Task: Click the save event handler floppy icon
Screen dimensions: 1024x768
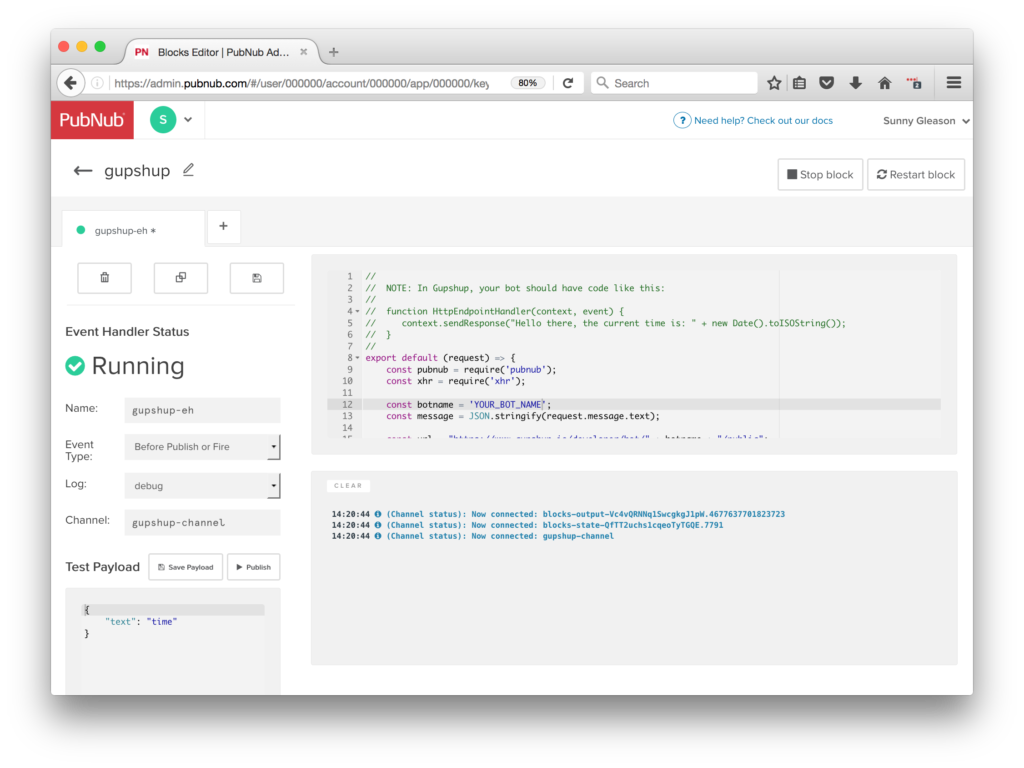Action: [x=257, y=278]
